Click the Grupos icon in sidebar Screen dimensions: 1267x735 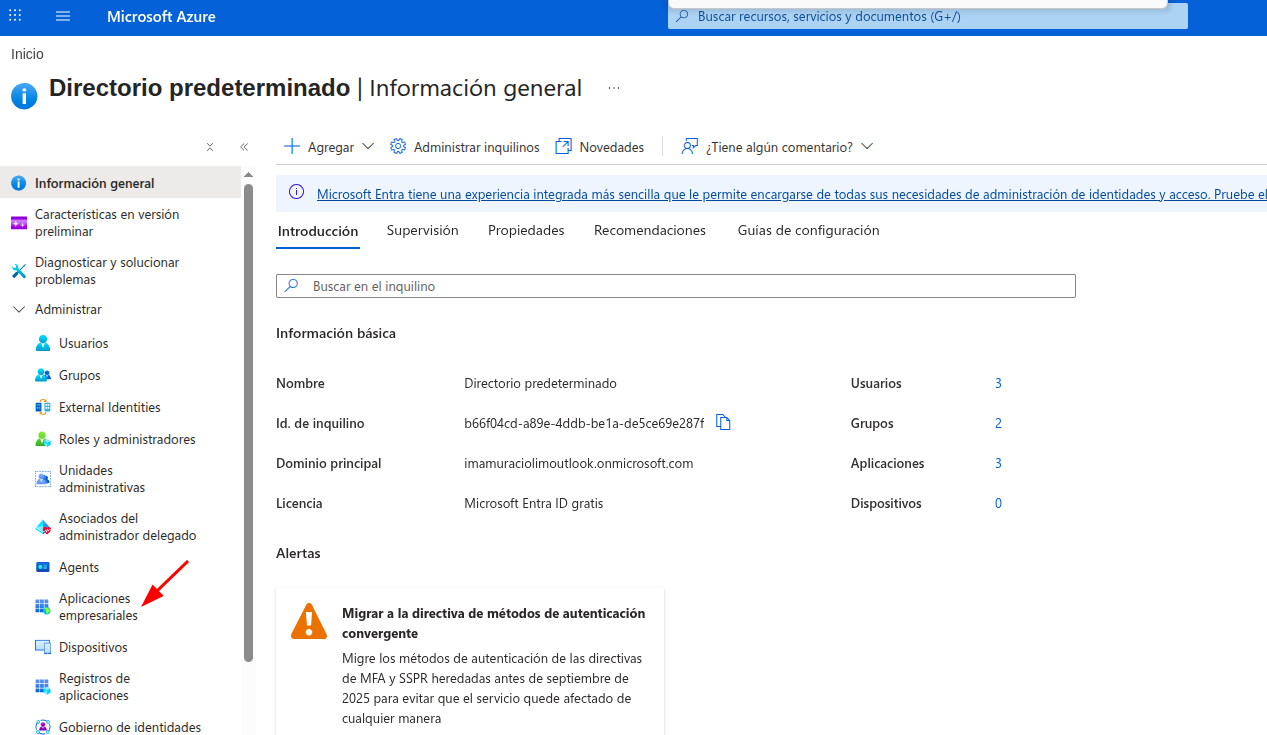pos(43,375)
